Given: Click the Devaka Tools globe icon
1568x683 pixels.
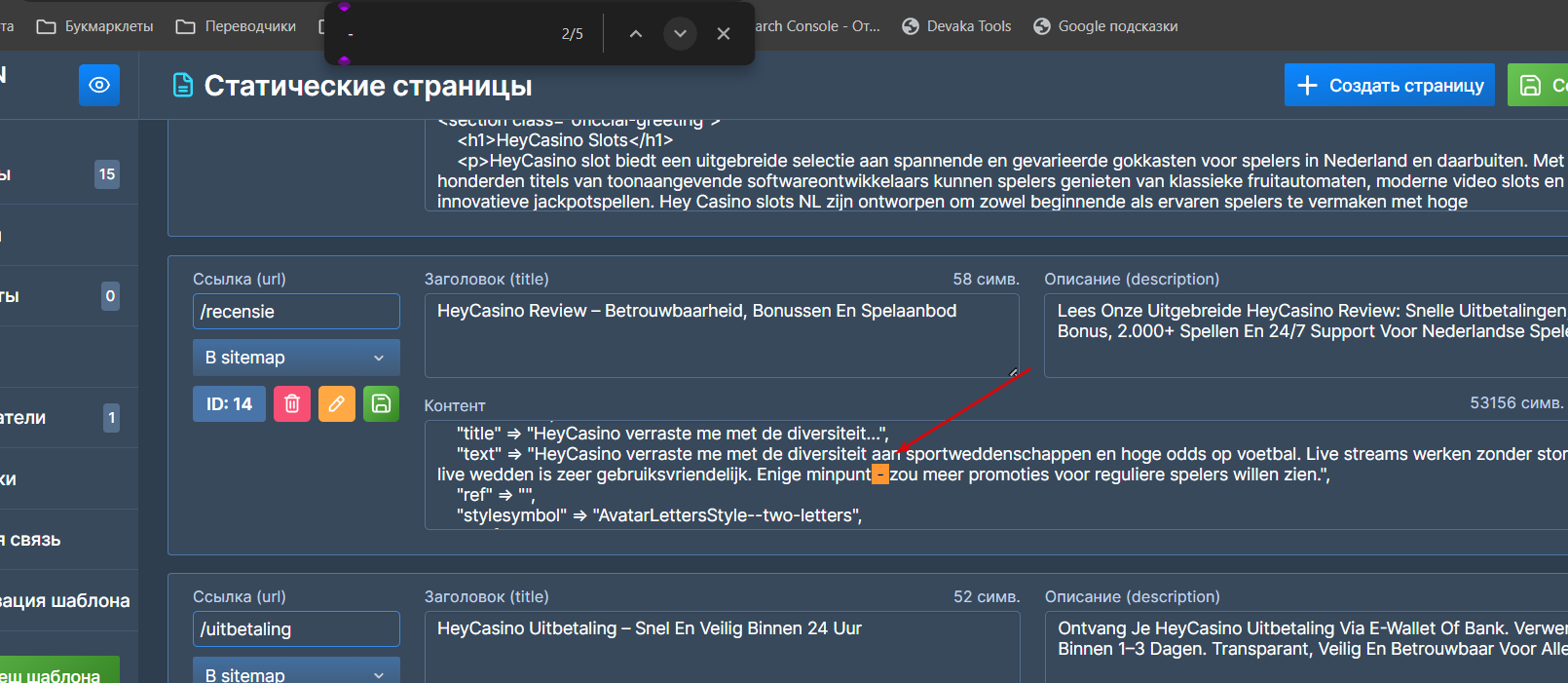Looking at the screenshot, I should [x=911, y=26].
